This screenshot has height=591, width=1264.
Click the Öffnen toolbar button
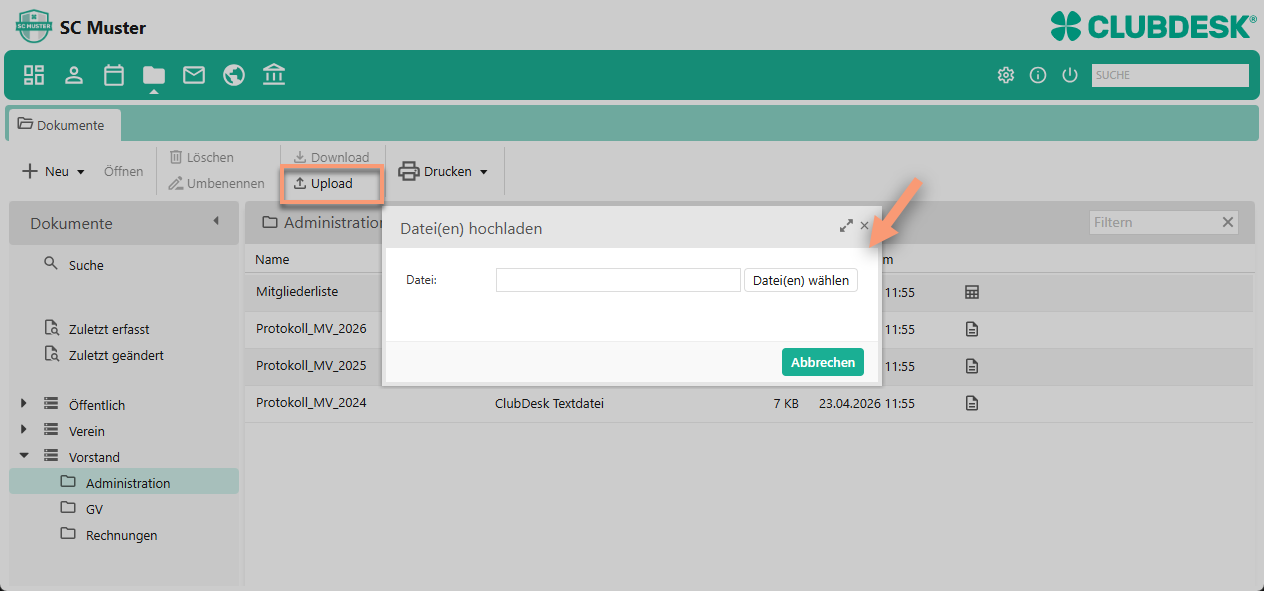click(123, 171)
